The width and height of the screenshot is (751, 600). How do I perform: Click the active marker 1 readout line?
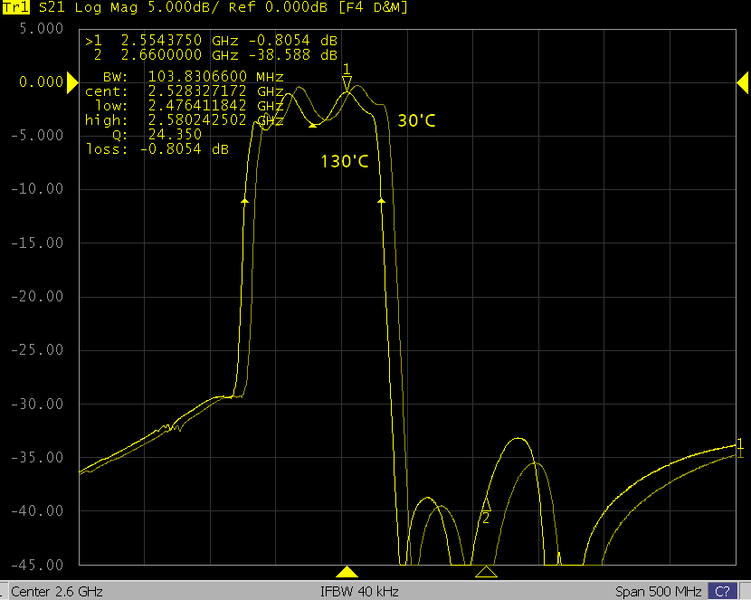211,40
